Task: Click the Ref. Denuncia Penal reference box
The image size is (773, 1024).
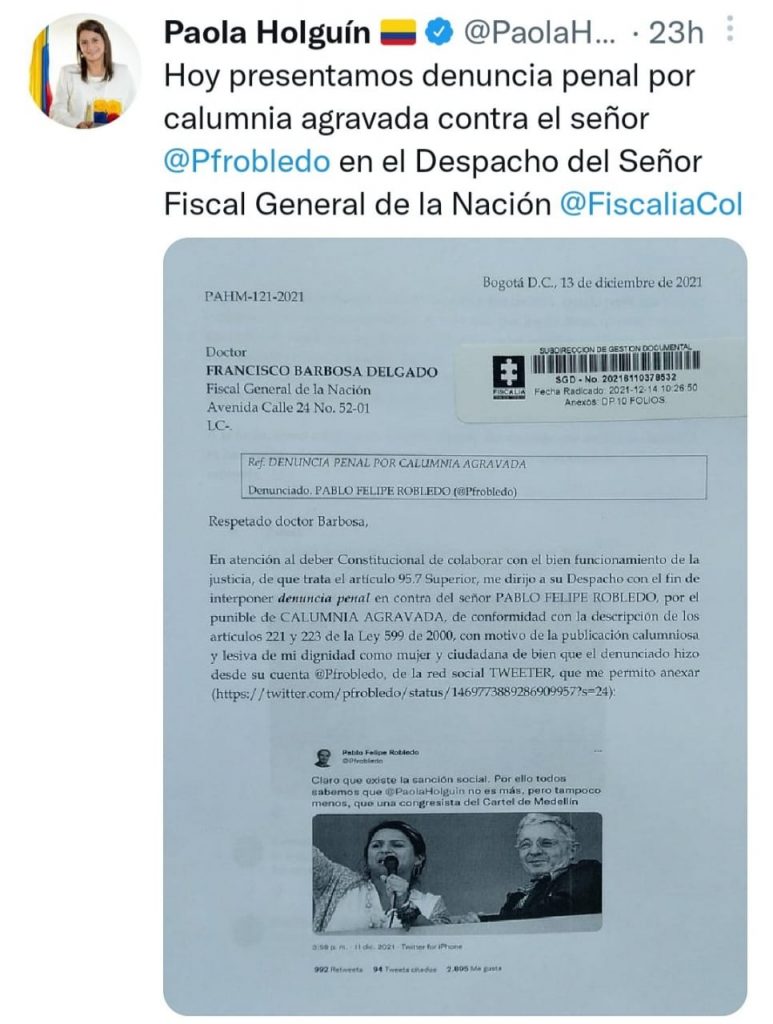Action: coord(473,477)
